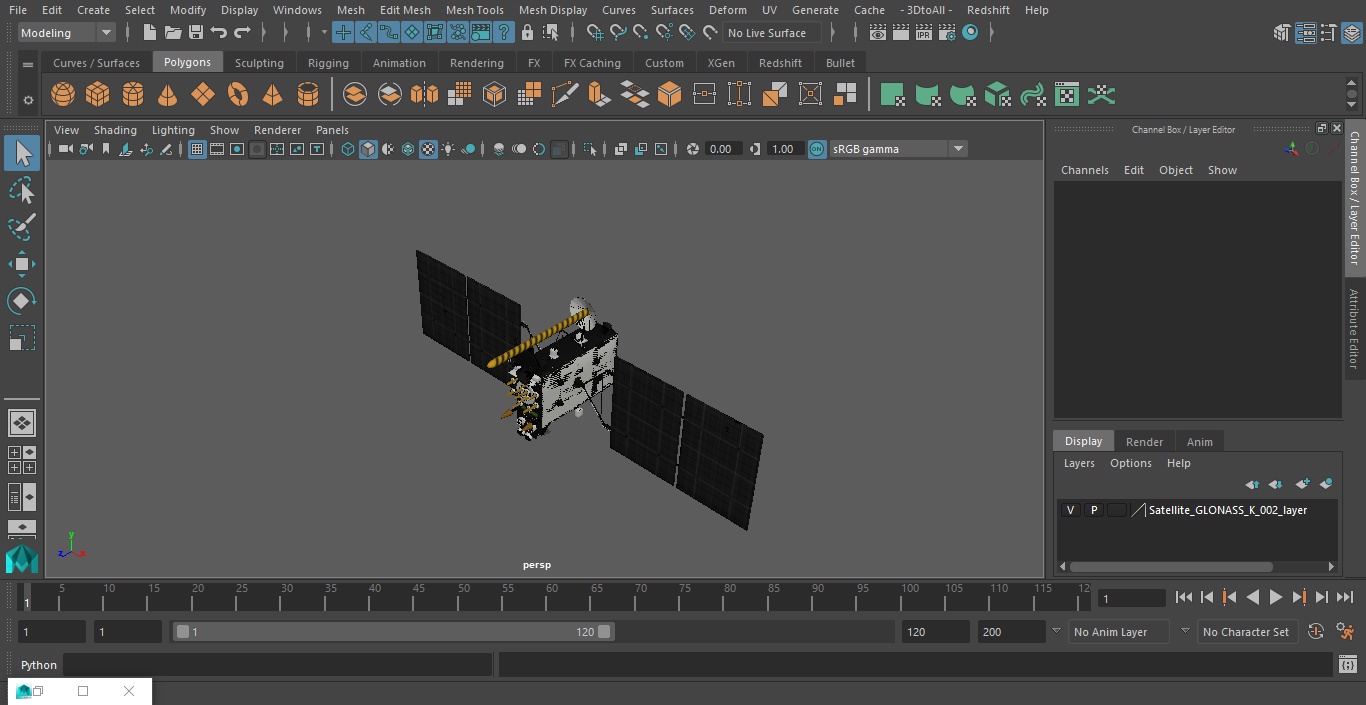Open the Deform menu
Screen dimensions: 1366x705
pos(728,10)
